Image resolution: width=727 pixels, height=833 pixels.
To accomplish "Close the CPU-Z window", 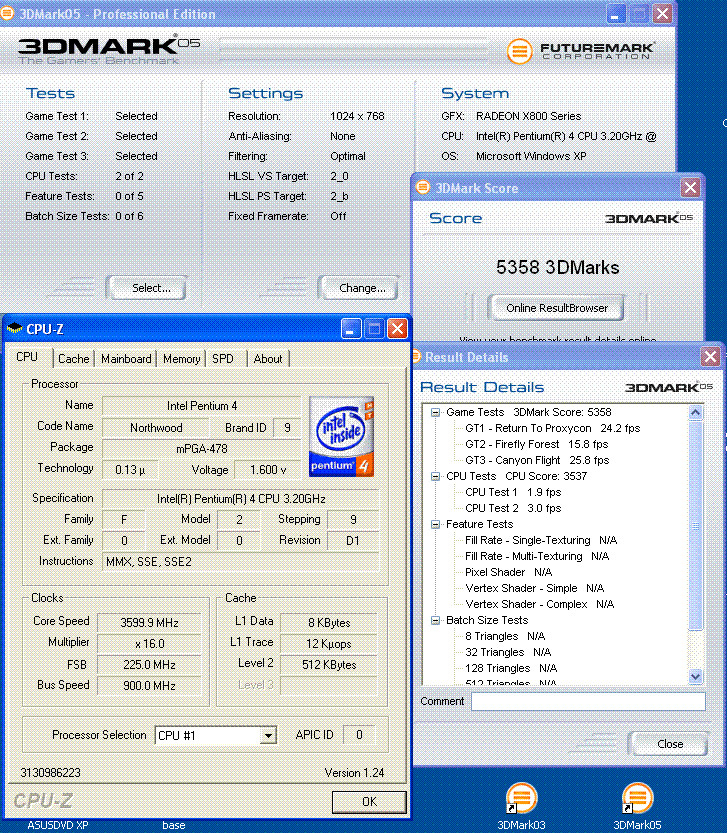I will pyautogui.click(x=398, y=329).
